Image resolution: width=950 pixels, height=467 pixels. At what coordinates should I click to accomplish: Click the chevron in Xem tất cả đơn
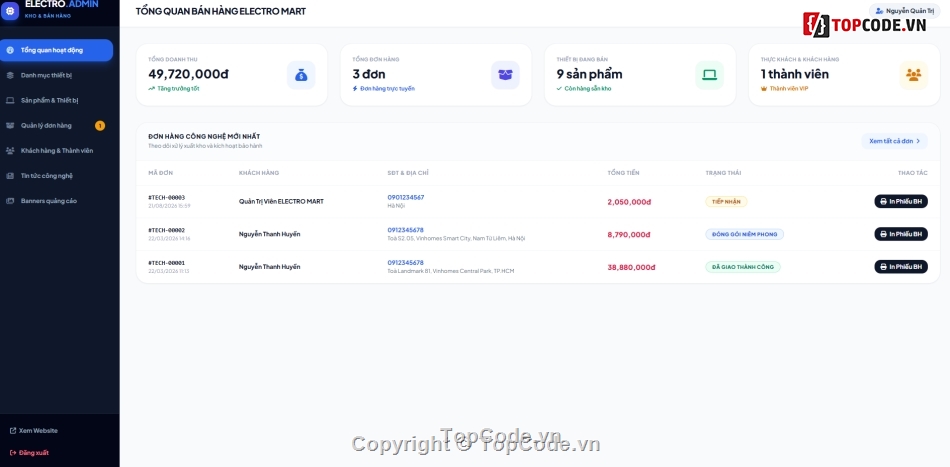click(918, 141)
